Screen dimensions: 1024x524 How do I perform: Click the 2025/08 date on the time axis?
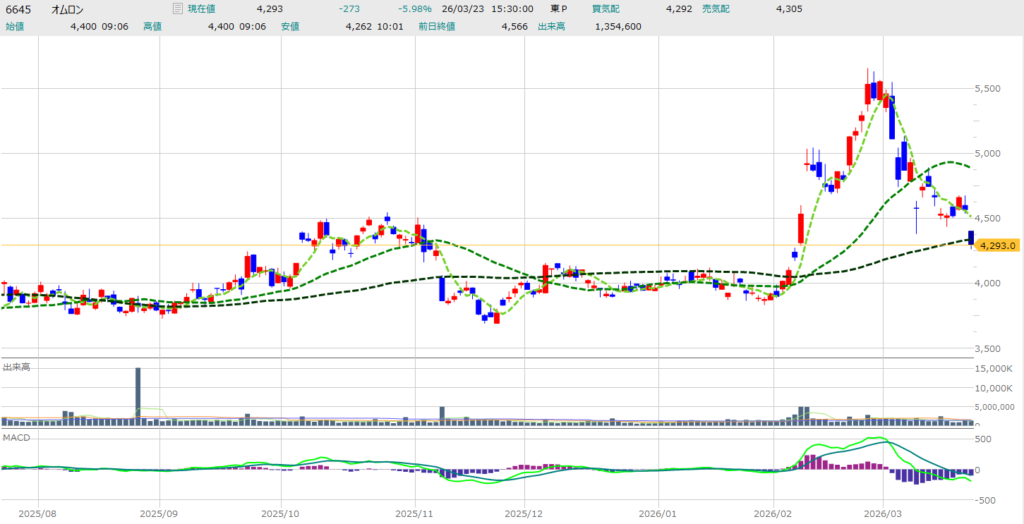tap(36, 510)
